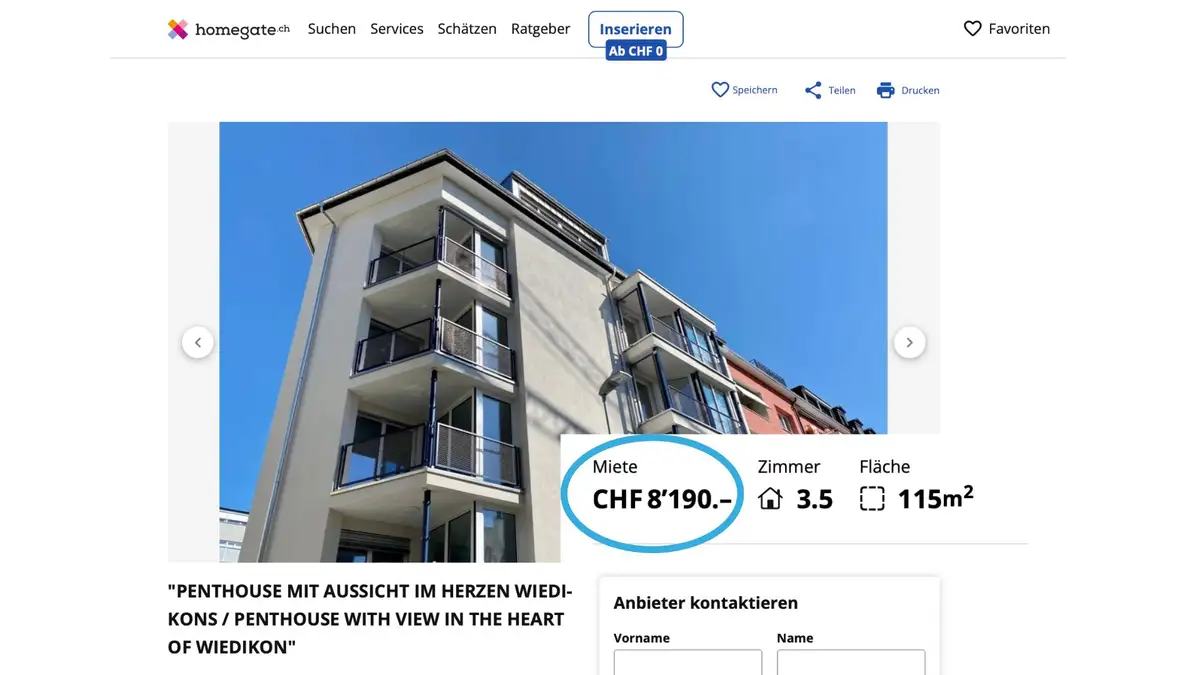Screen dimensions: 1200x675
Task: Click the CHF 8'190.– rent price
Action: (662, 498)
